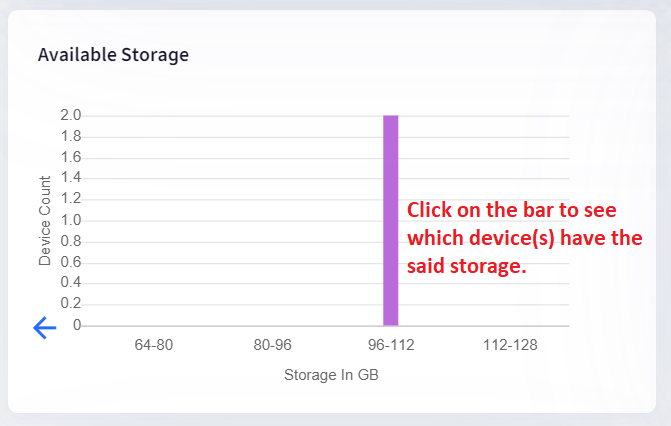Click the 0 y-axis value
Image resolution: width=671 pixels, height=426 pixels.
point(77,325)
